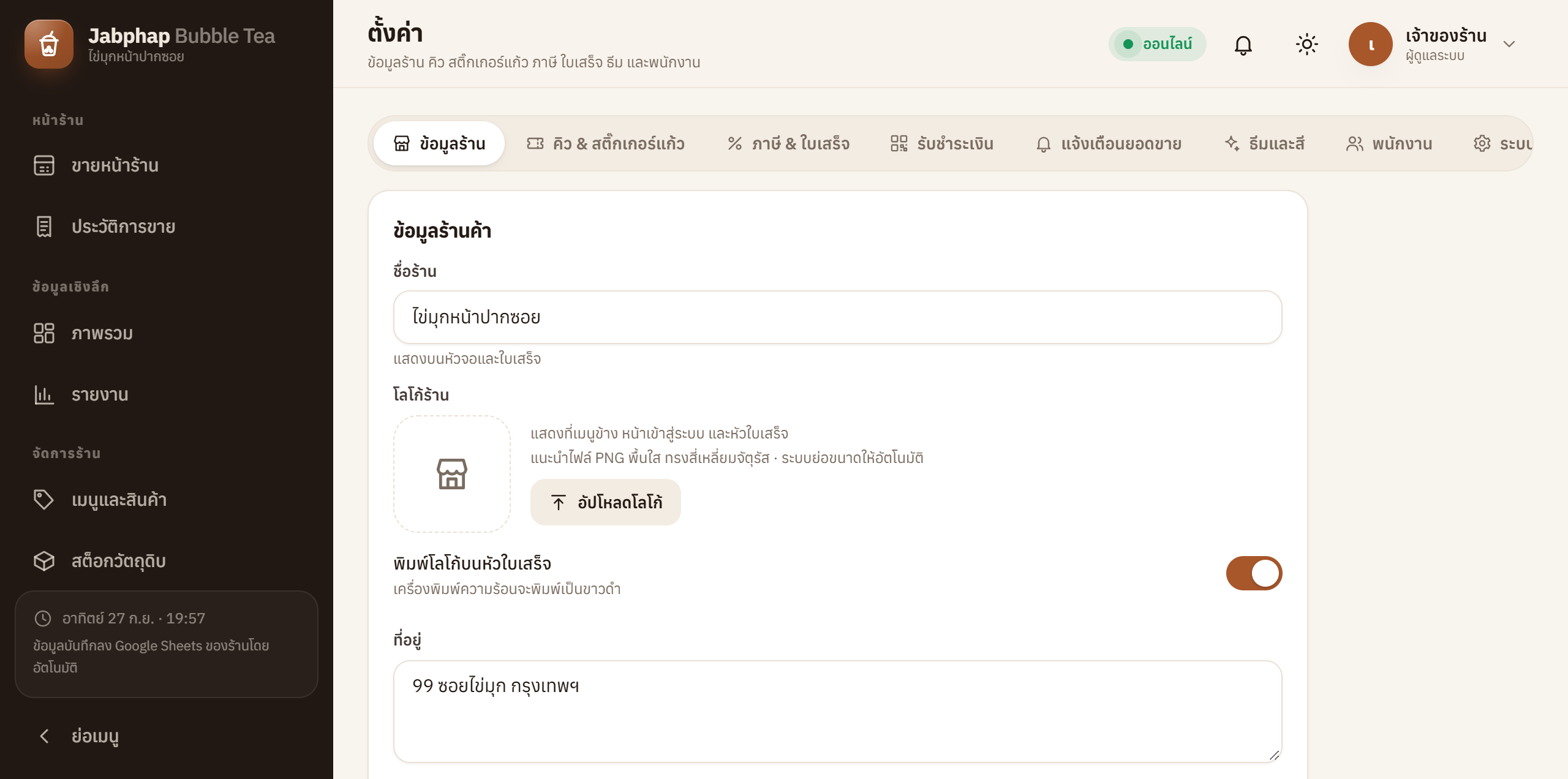Toggle พิมพ์โลโก้บนหัวใบเสร็จ switch off
Screen dimensions: 1568x779
pyautogui.click(x=1254, y=573)
